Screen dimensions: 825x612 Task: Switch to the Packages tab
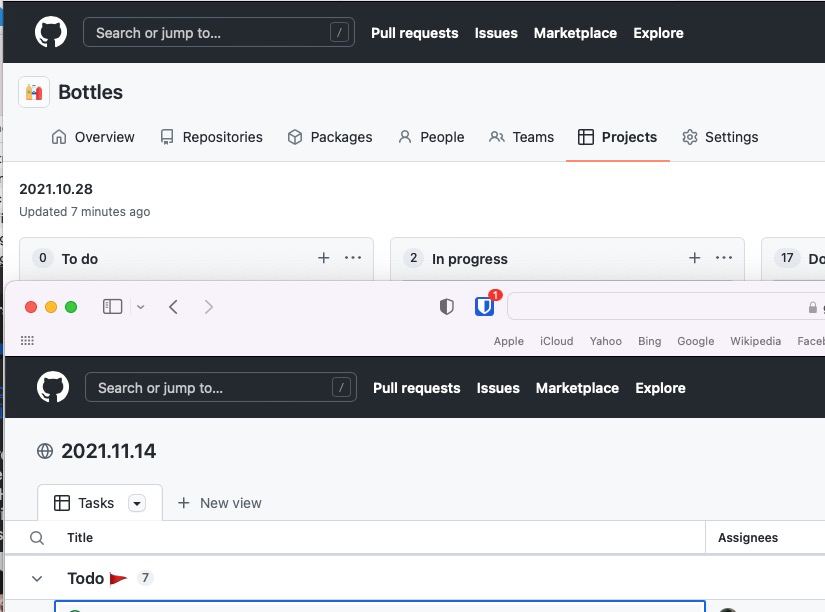[x=330, y=137]
